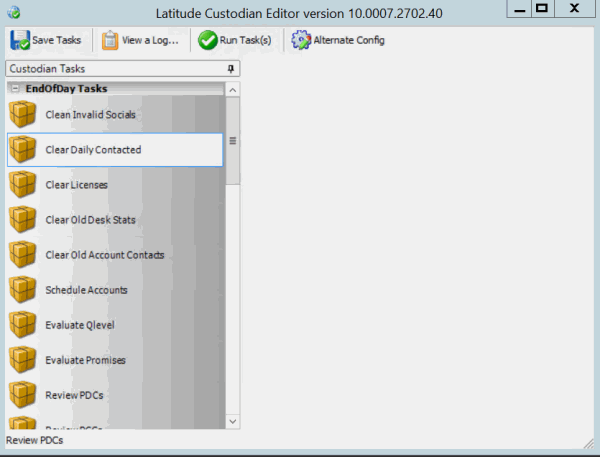Click the Evaluate Promises box icon
The image size is (600, 457).
pyautogui.click(x=23, y=360)
